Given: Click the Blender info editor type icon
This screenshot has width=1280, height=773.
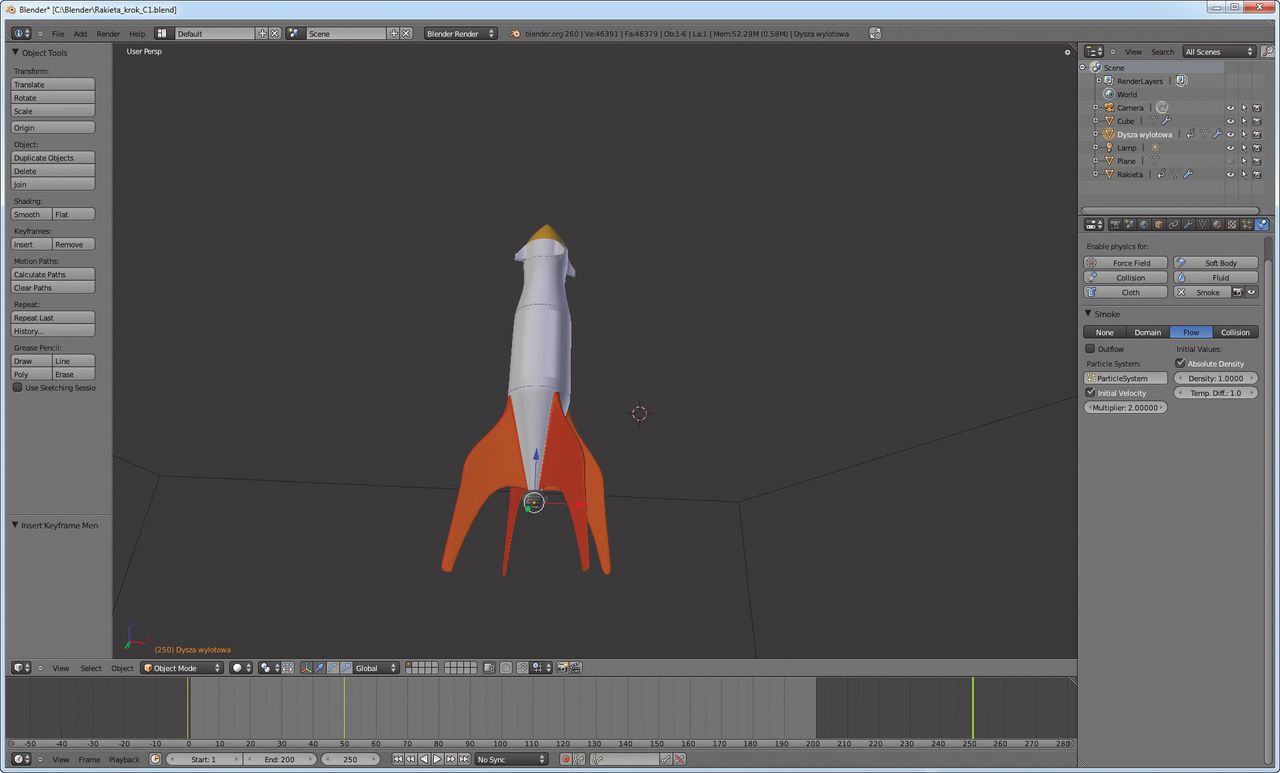Looking at the screenshot, I should tap(21, 33).
